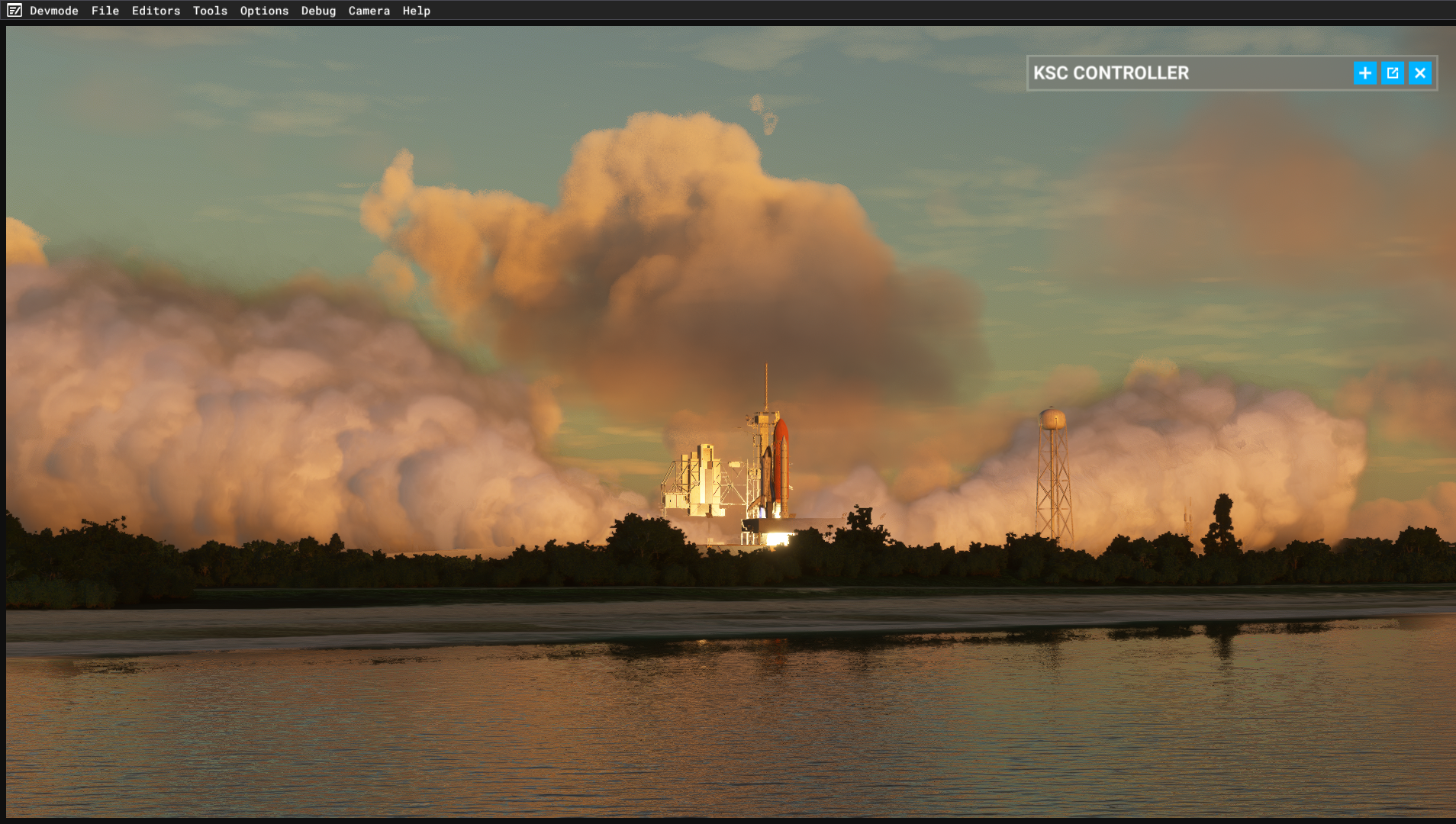Open the Camera menu

pyautogui.click(x=369, y=11)
